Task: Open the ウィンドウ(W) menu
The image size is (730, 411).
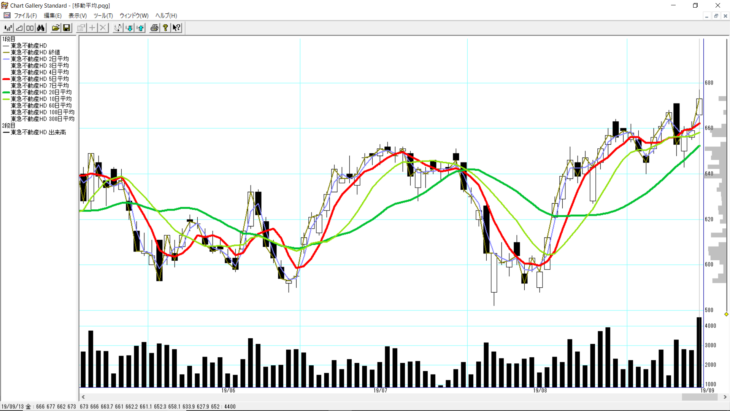Action: tap(133, 16)
